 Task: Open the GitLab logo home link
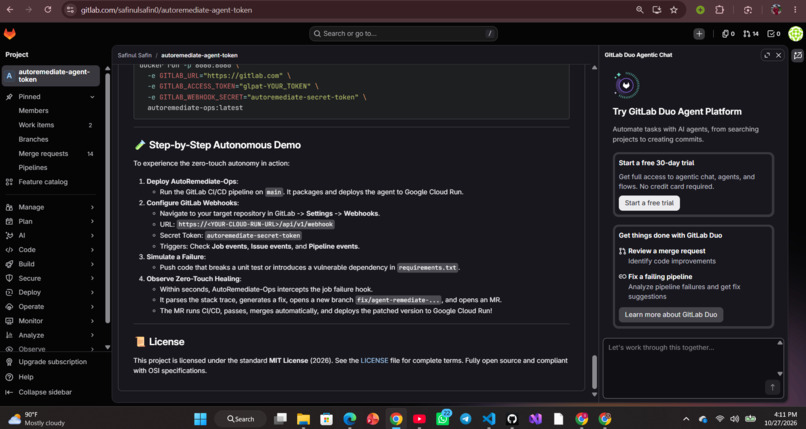[10, 34]
